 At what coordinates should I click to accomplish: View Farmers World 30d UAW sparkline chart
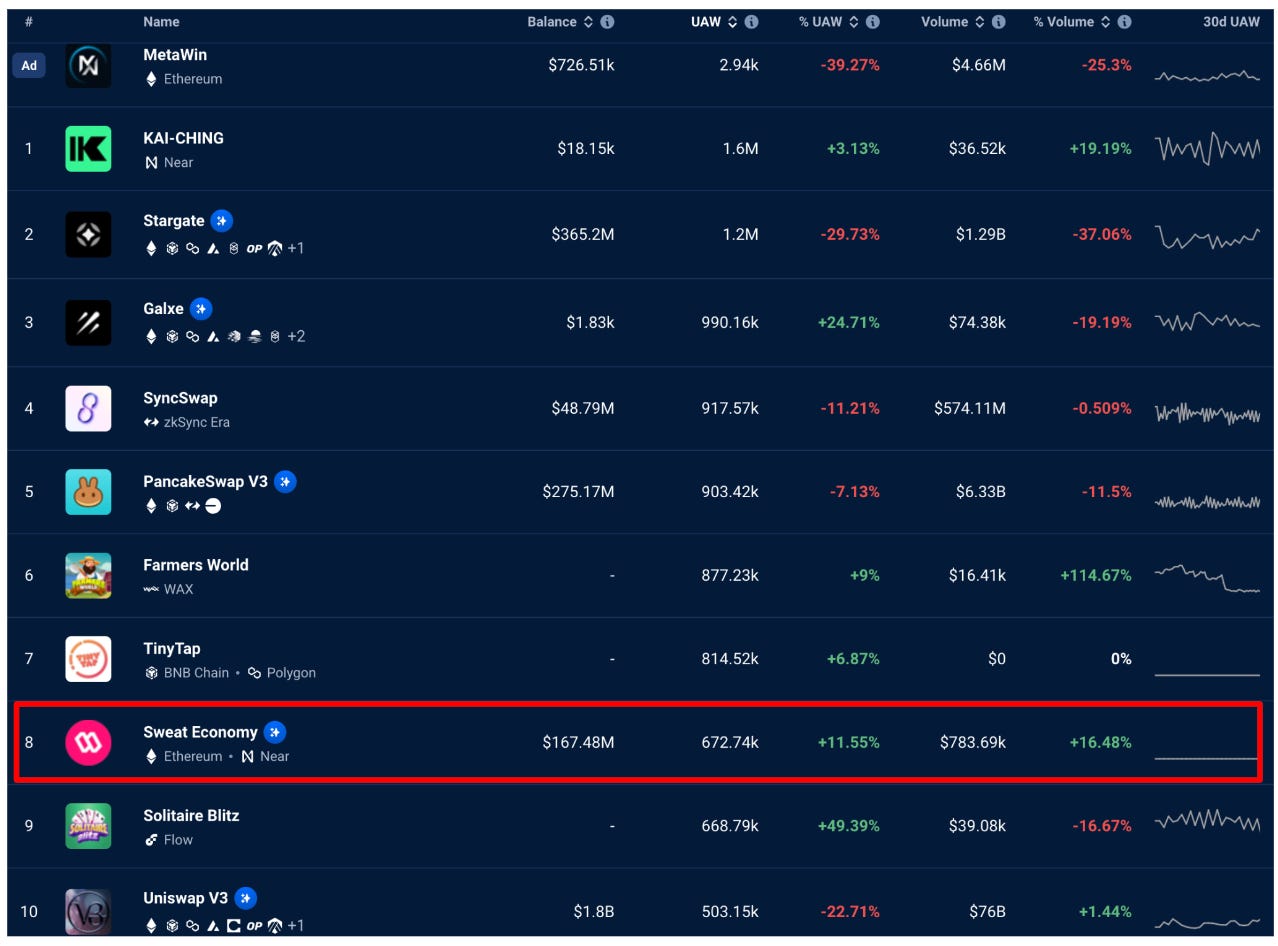[1207, 578]
